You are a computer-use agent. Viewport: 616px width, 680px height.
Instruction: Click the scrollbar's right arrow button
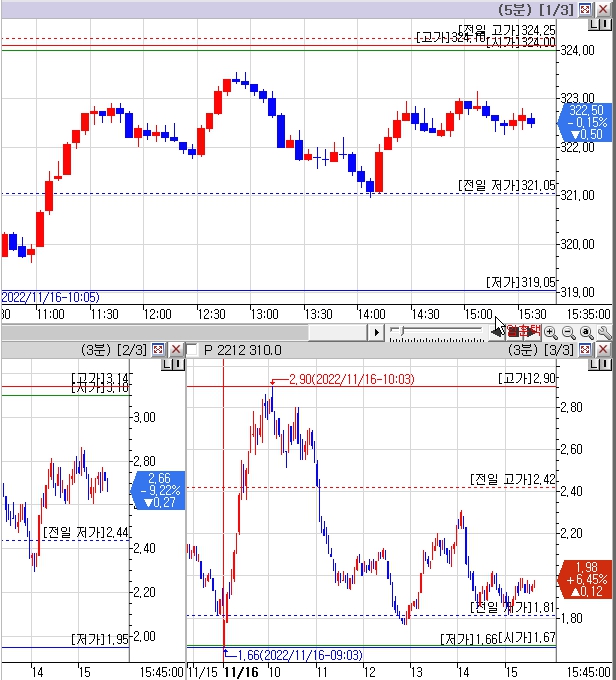click(x=376, y=333)
